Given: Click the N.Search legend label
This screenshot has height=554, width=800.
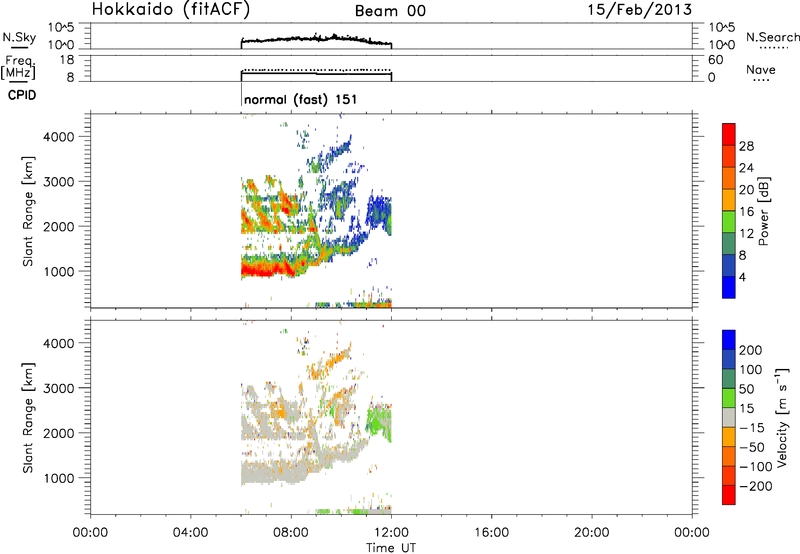Looking at the screenshot, I should [772, 37].
